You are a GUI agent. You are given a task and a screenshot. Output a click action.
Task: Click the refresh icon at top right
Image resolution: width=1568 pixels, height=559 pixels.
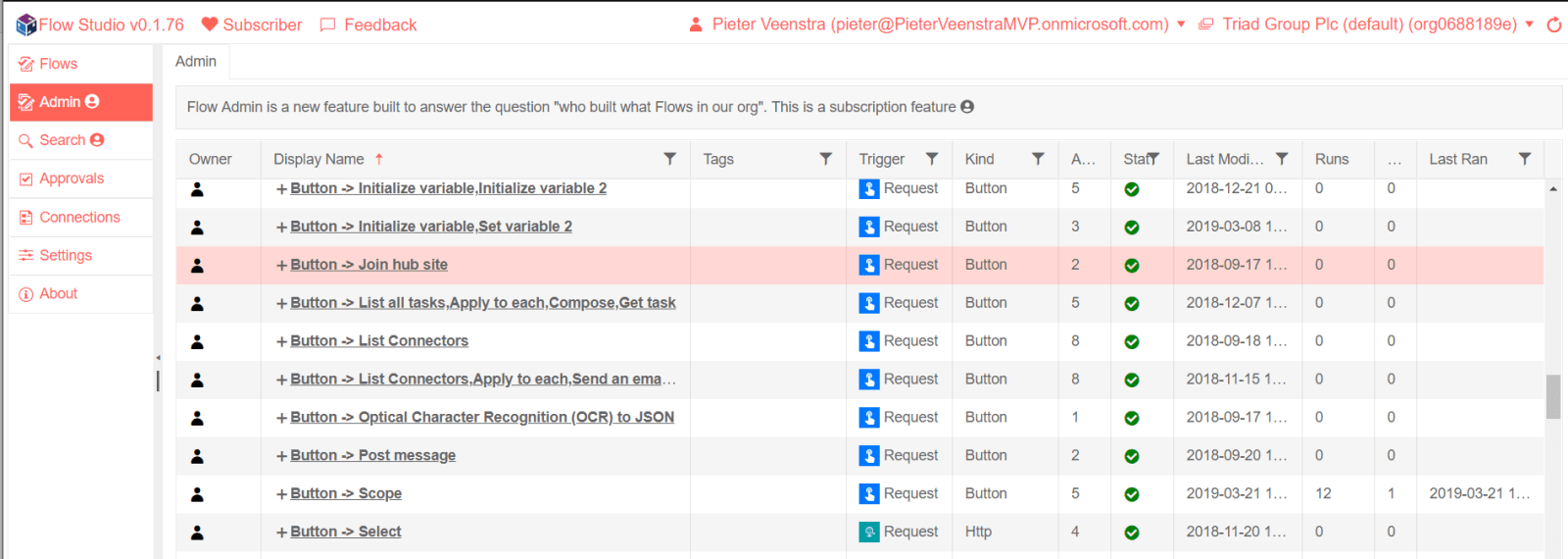coord(1553,25)
